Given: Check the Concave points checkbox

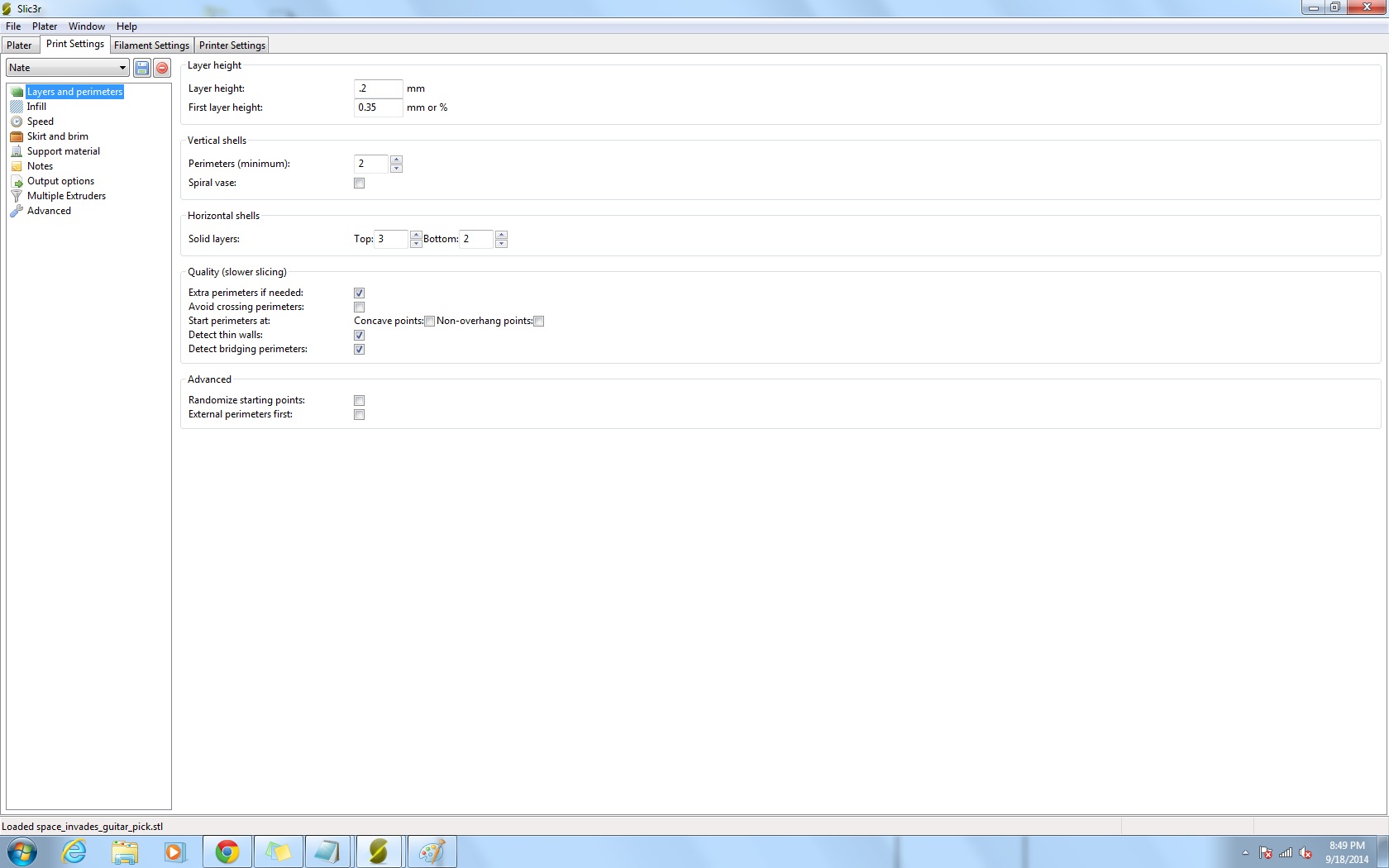Looking at the screenshot, I should pyautogui.click(x=429, y=322).
